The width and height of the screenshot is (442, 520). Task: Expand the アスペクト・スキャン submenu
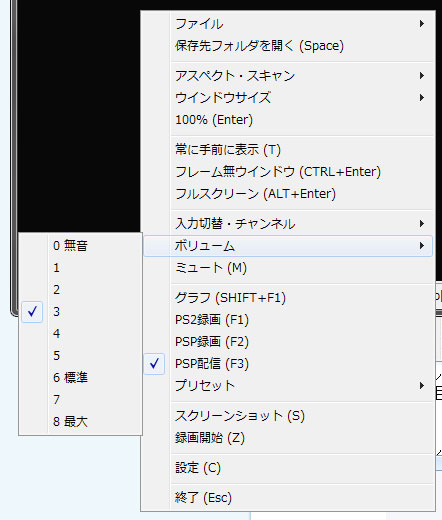click(288, 76)
